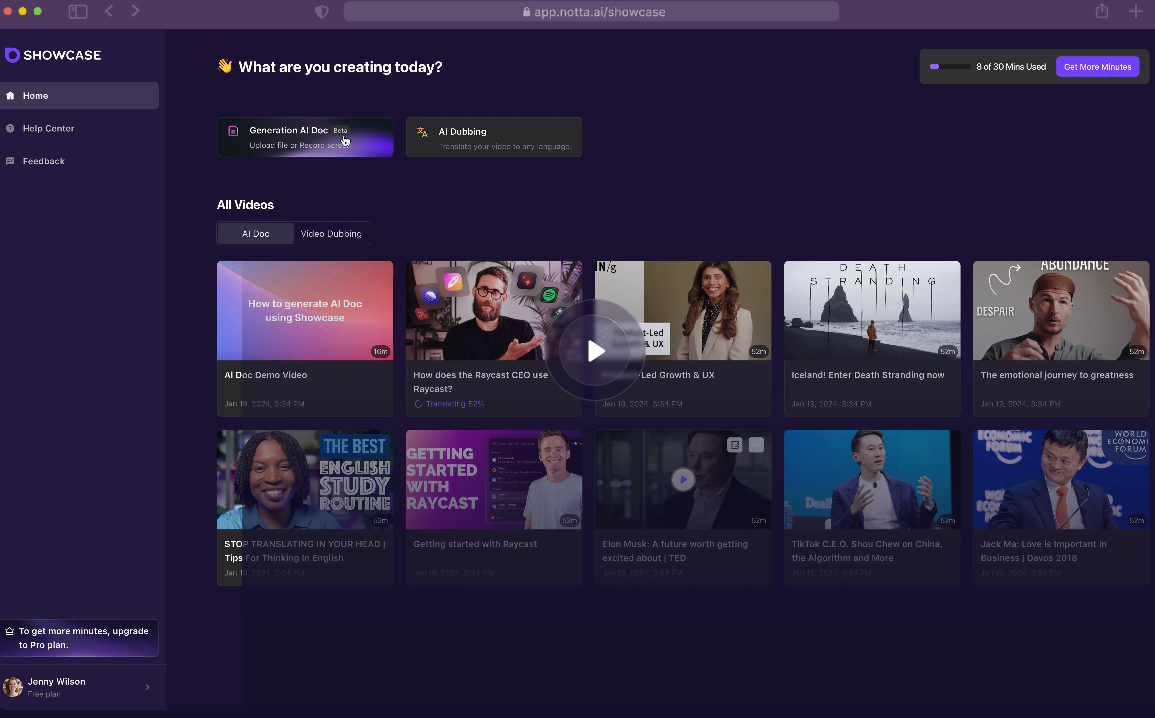Switch to the AI Doc tab
The width and height of the screenshot is (1155, 718).
pos(256,233)
